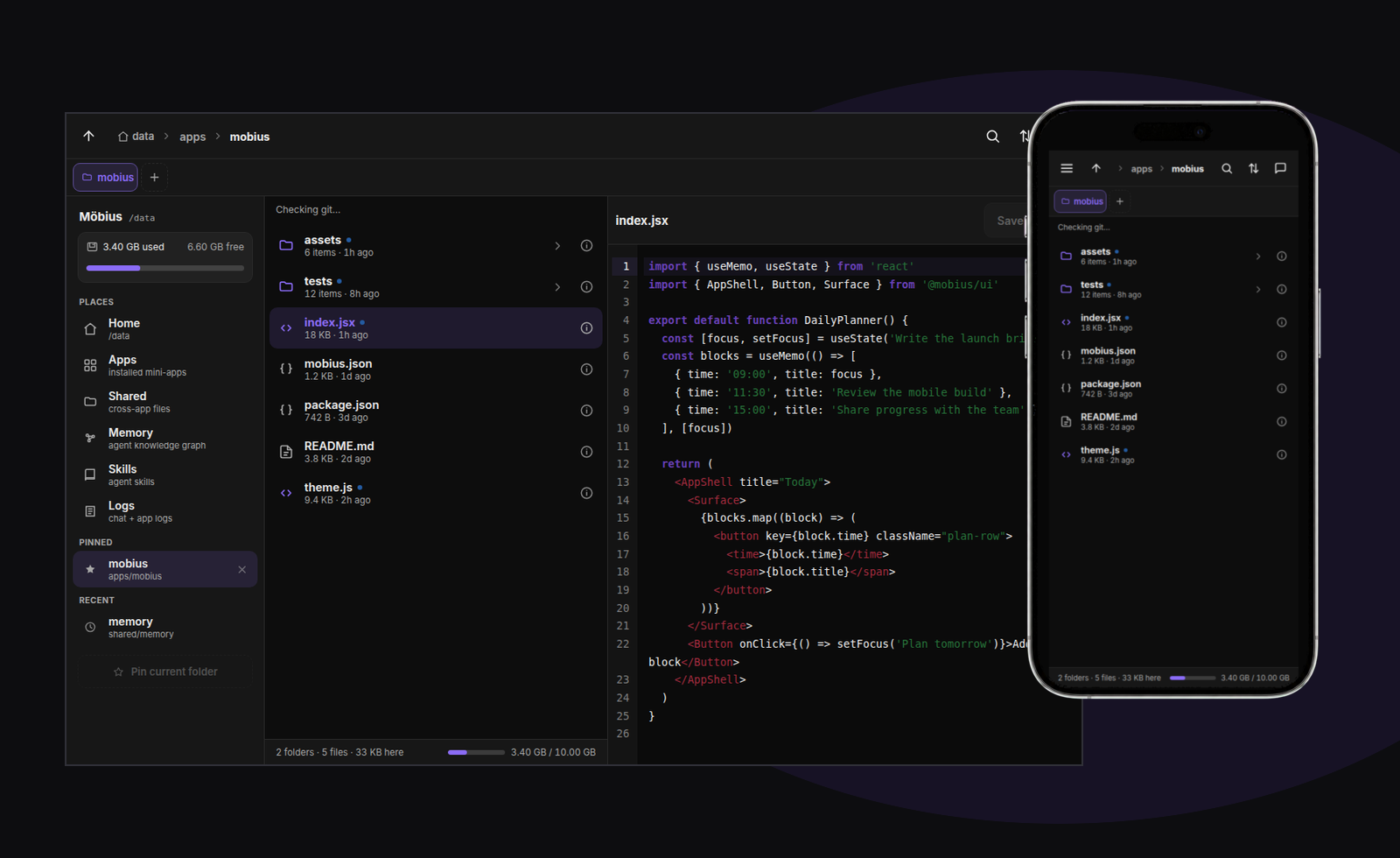Show info for theme.js in desktop list
The width and height of the screenshot is (1400, 858).
point(586,493)
